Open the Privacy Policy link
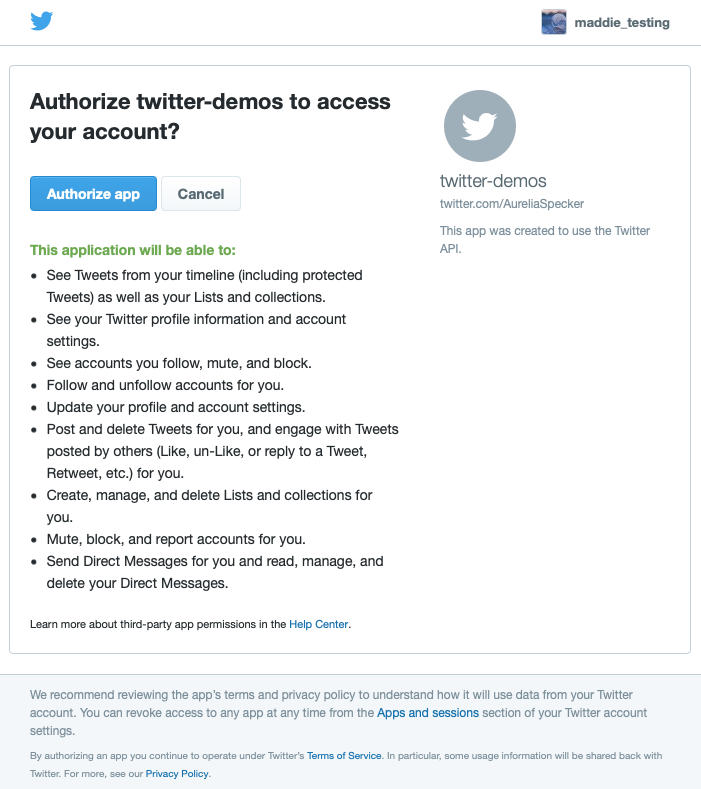This screenshot has width=701, height=789. tap(178, 774)
